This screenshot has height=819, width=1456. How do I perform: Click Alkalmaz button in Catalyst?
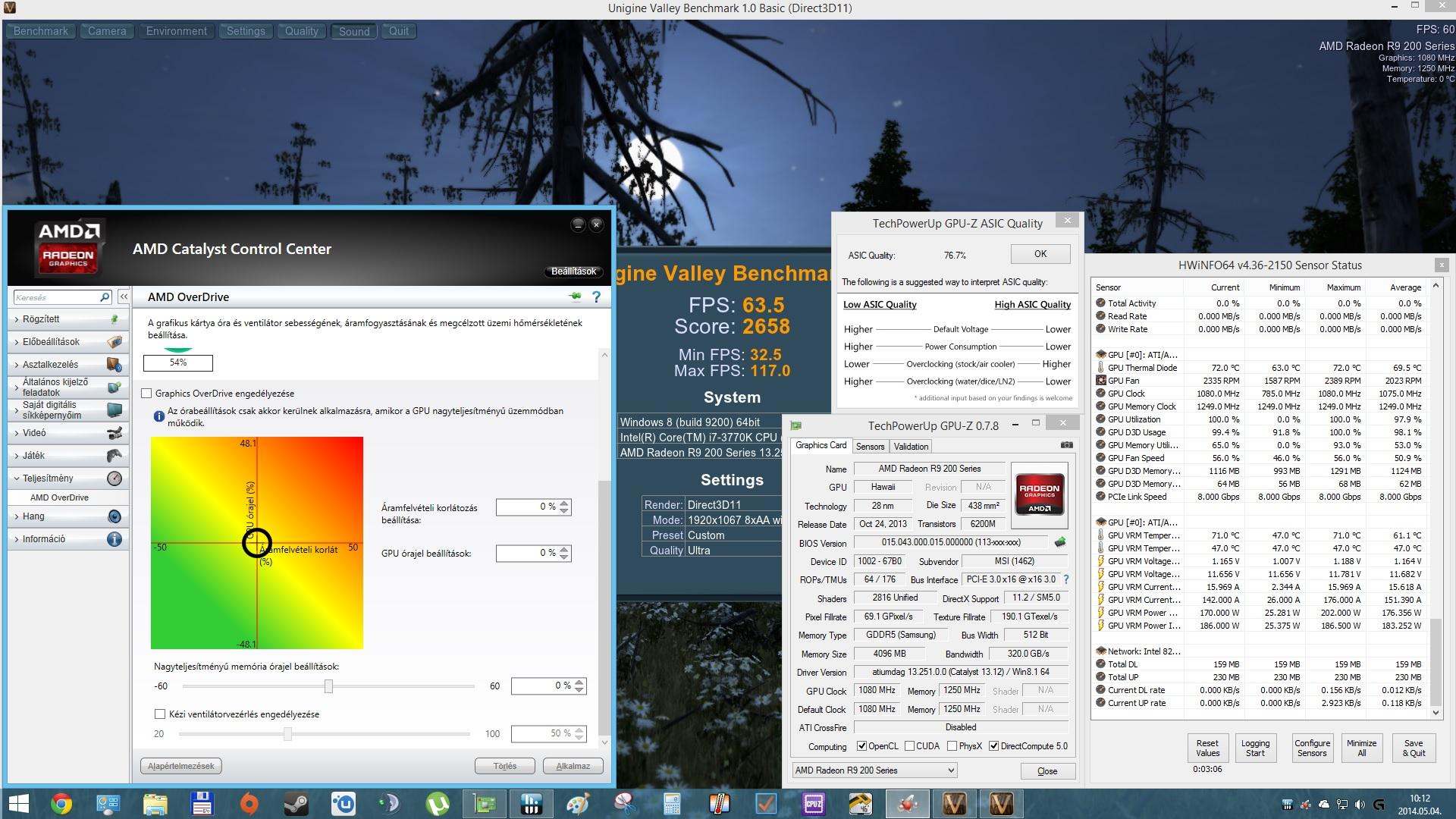[573, 766]
